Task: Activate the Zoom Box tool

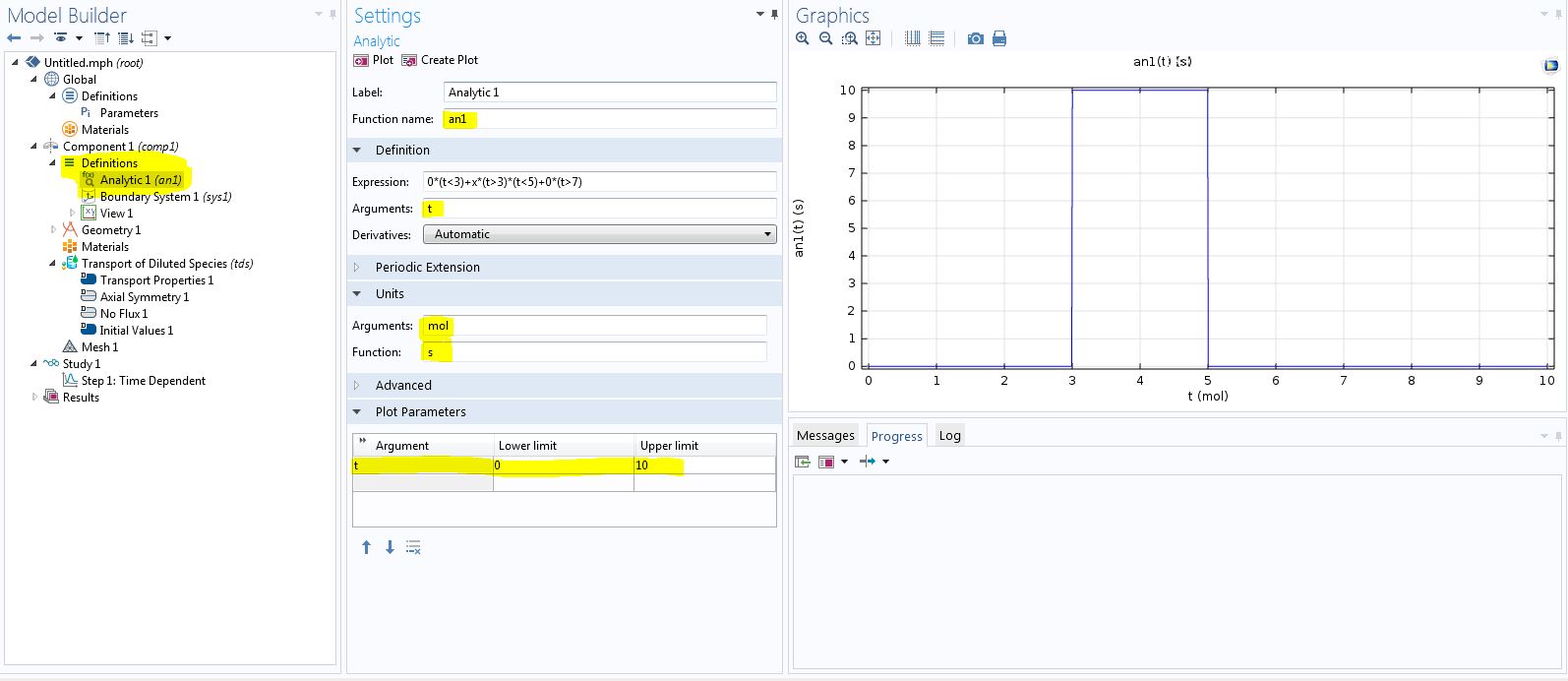Action: pyautogui.click(x=849, y=38)
